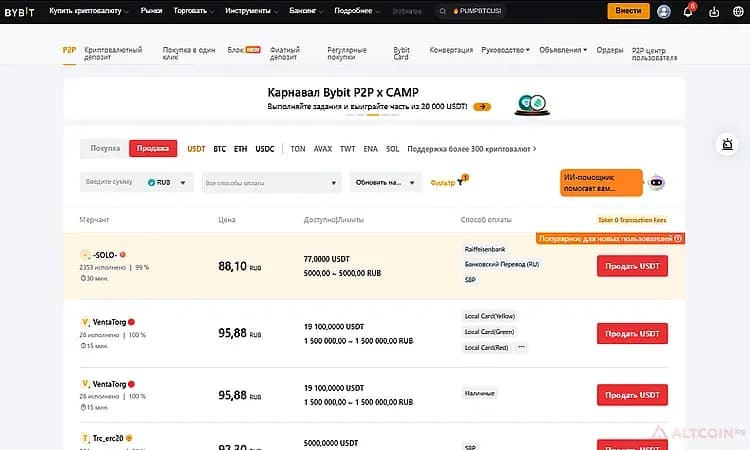Click the RUB currency icon
This screenshot has height=450, width=750.
pyautogui.click(x=151, y=182)
